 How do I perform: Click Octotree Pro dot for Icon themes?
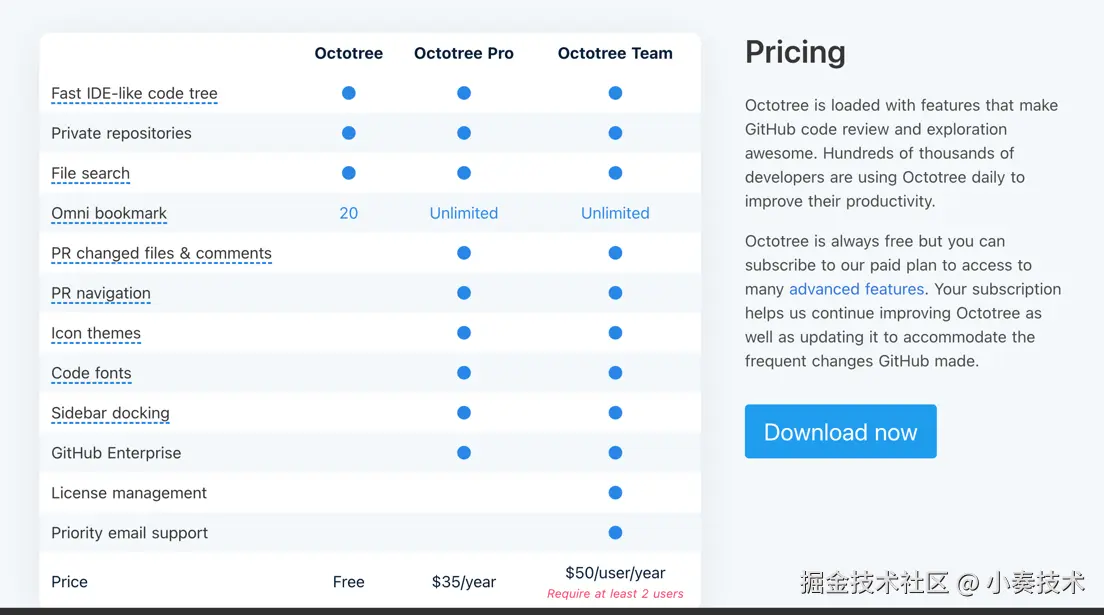pyautogui.click(x=464, y=333)
